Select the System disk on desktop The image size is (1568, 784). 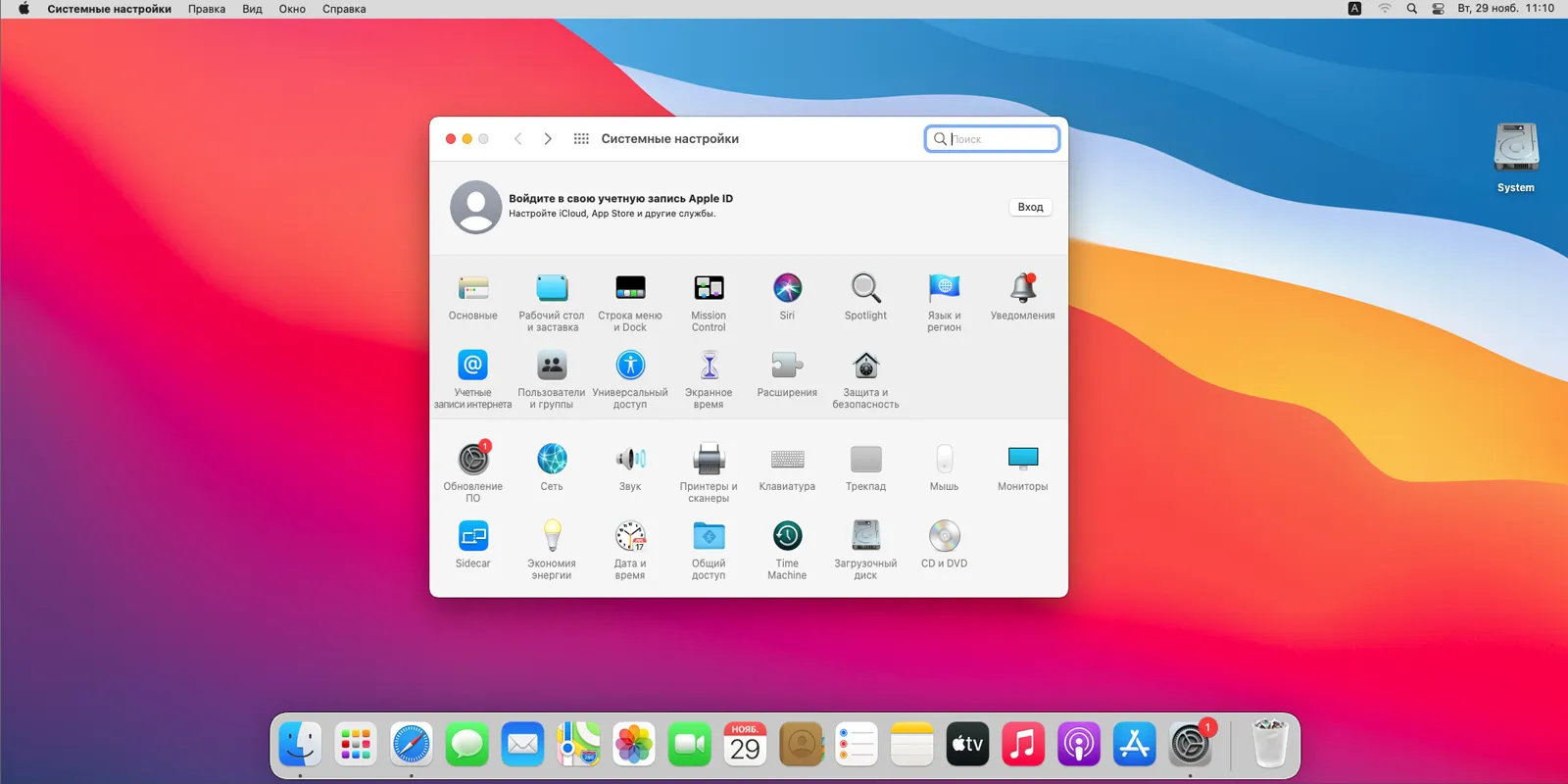click(x=1516, y=157)
